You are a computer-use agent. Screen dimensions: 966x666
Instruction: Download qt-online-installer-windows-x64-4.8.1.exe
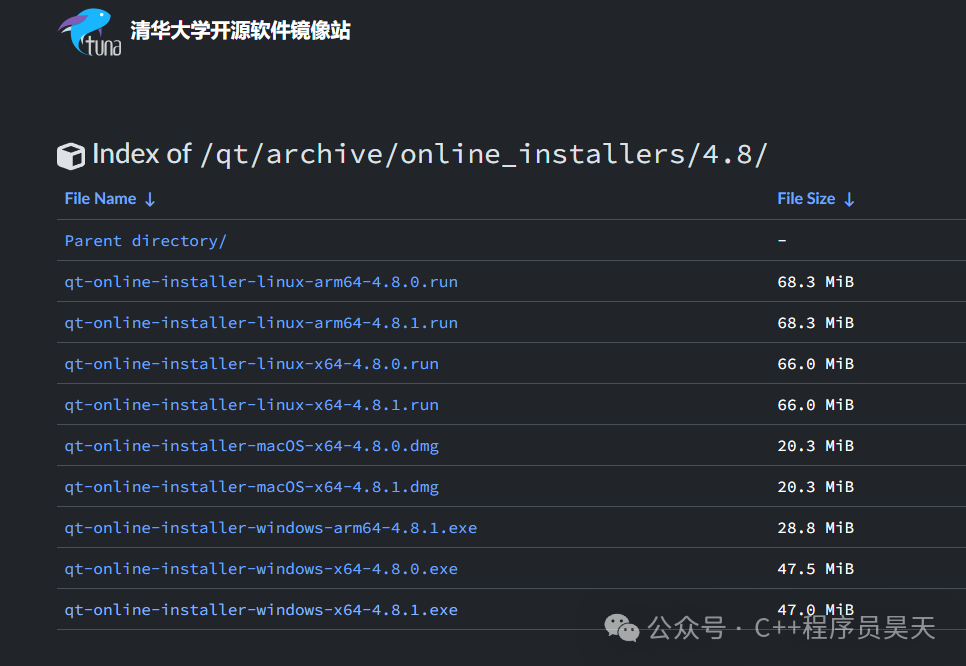point(261,609)
